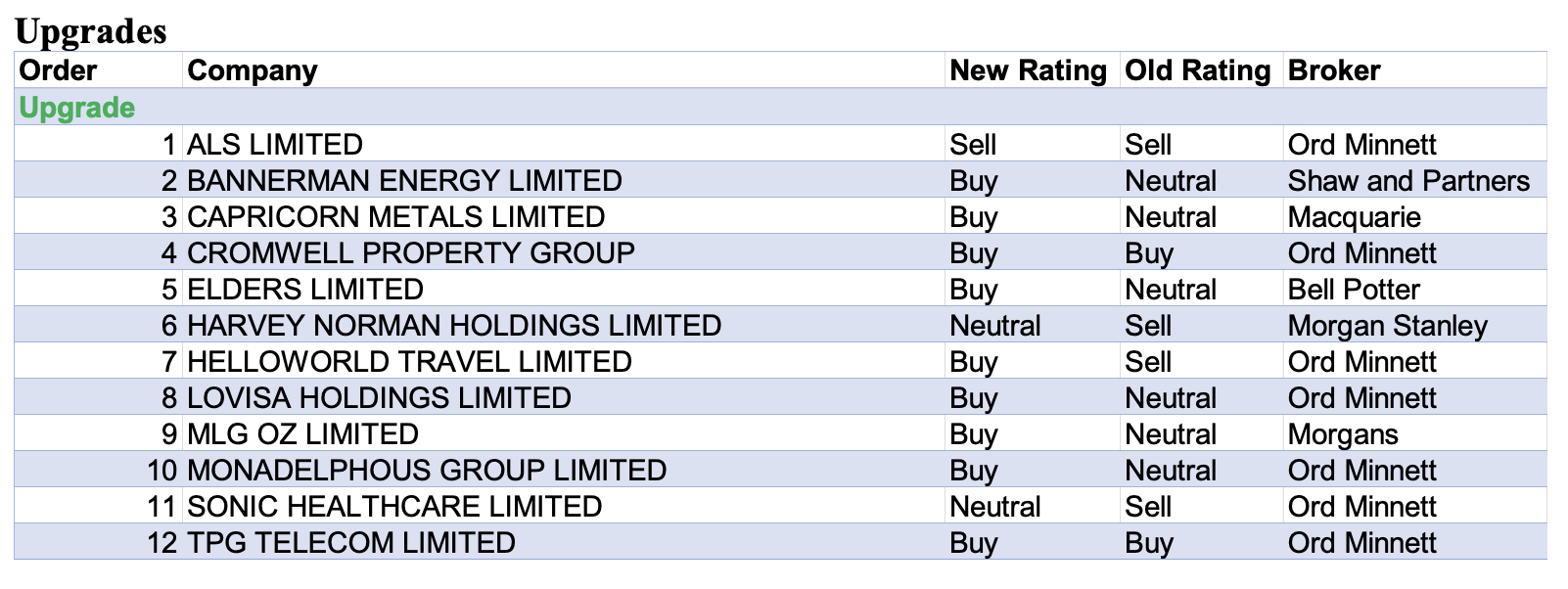Select CROMWELL PROPERTY GROUP cell

coord(411,253)
